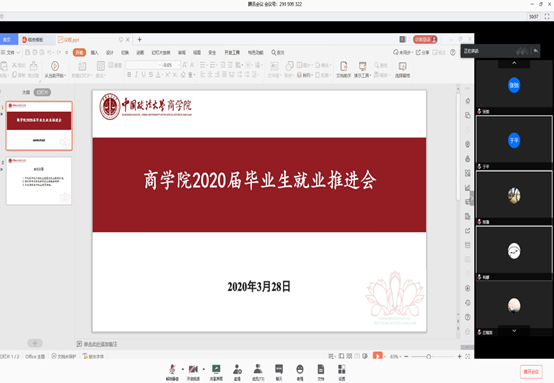Open the File (文件) menu
Image resolution: width=554 pixels, height=383 pixels.
pyautogui.click(x=10, y=52)
